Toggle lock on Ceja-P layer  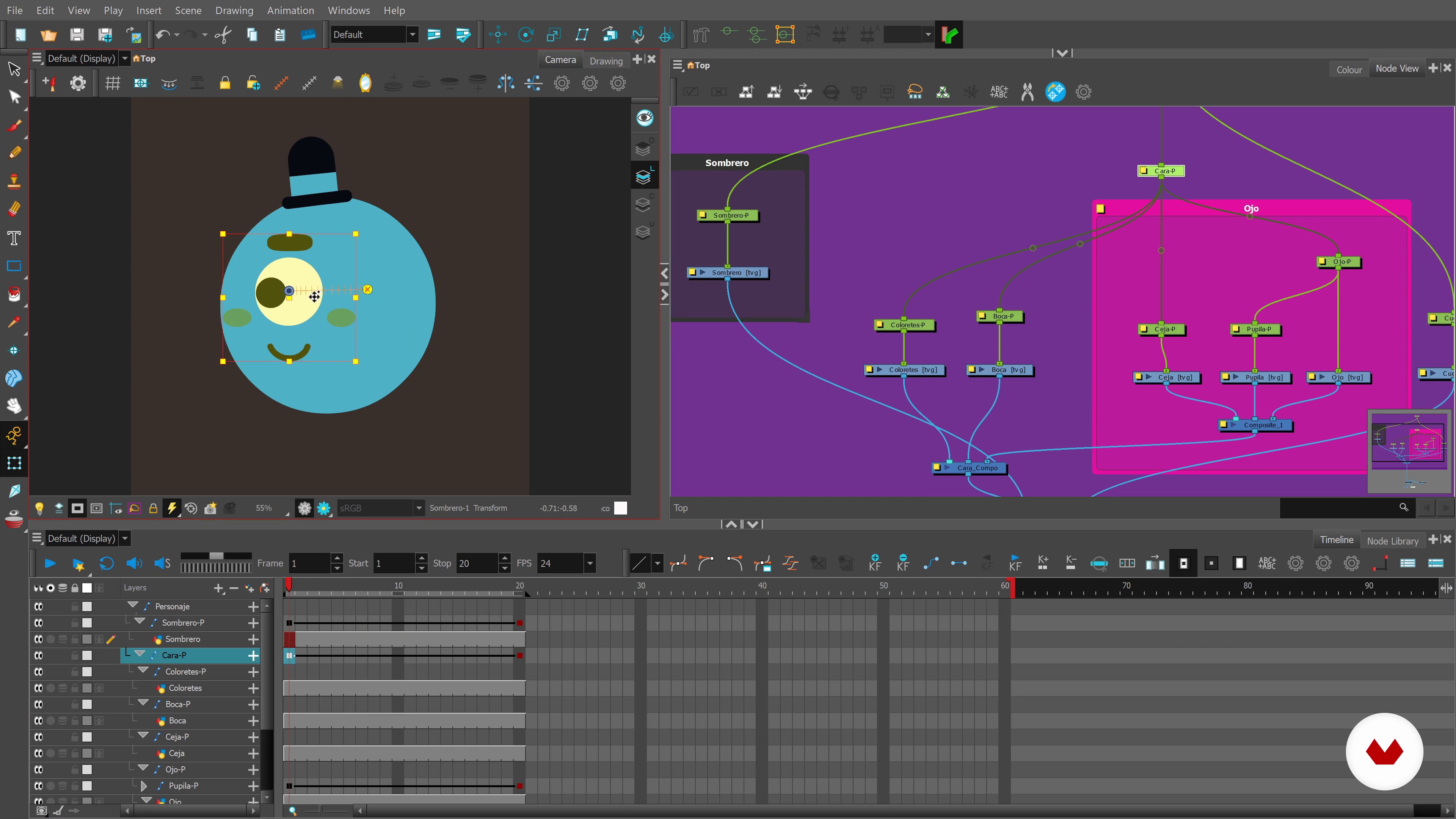click(x=75, y=737)
